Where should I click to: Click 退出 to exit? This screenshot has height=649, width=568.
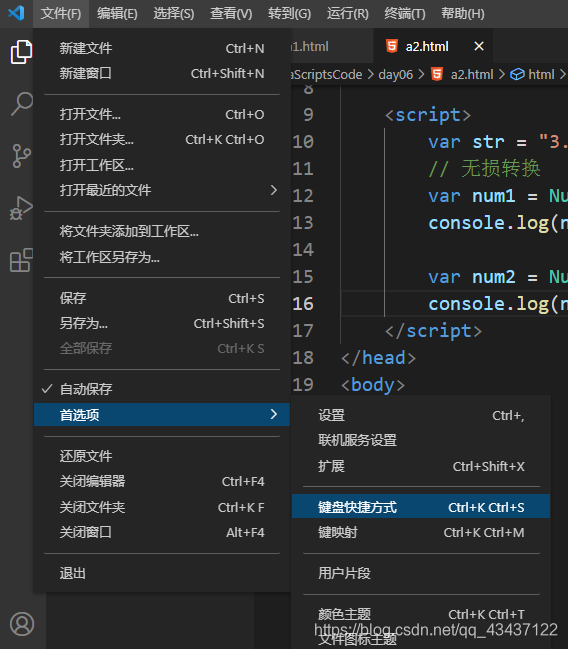pos(162,573)
